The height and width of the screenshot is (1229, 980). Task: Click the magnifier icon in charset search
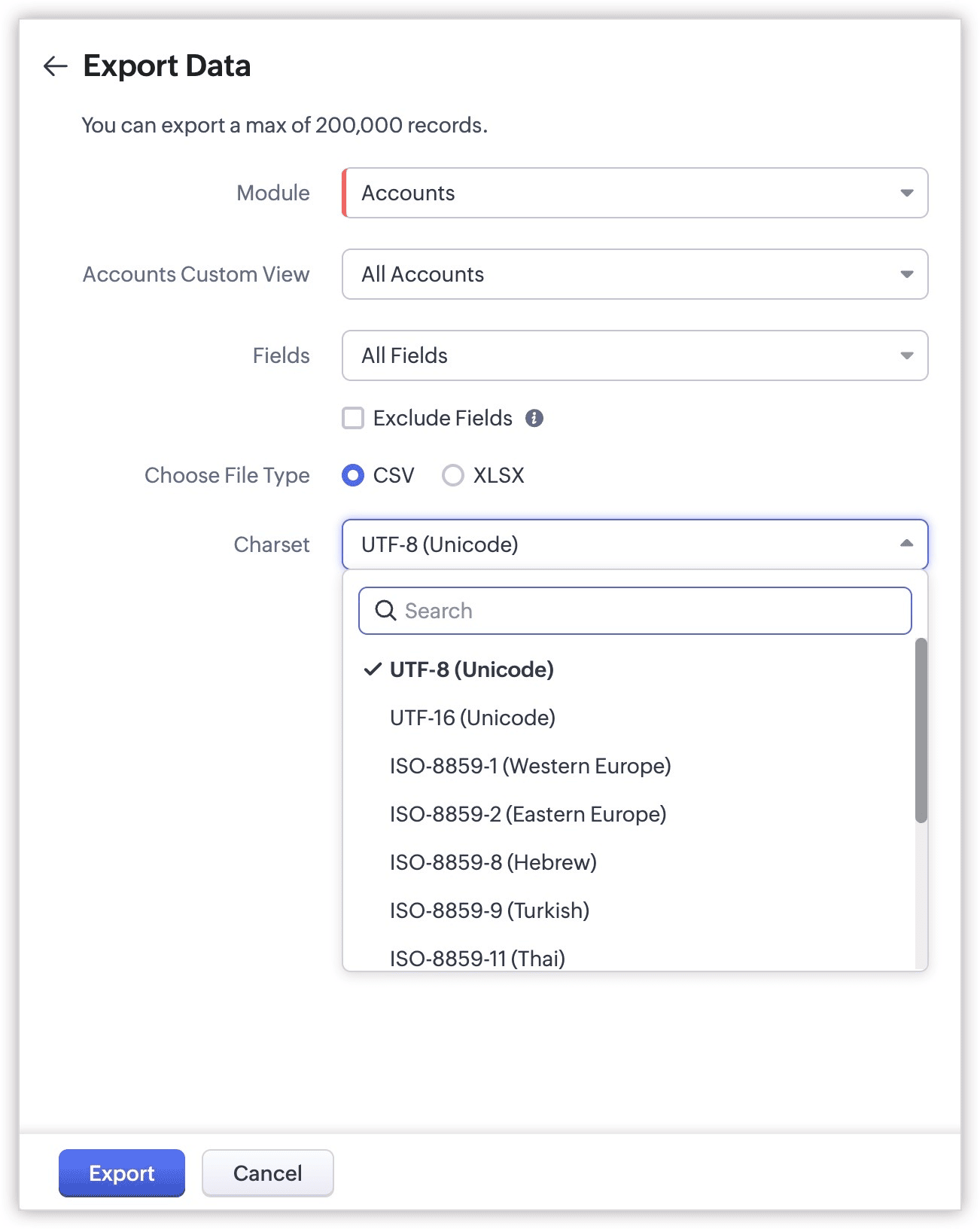[385, 611]
